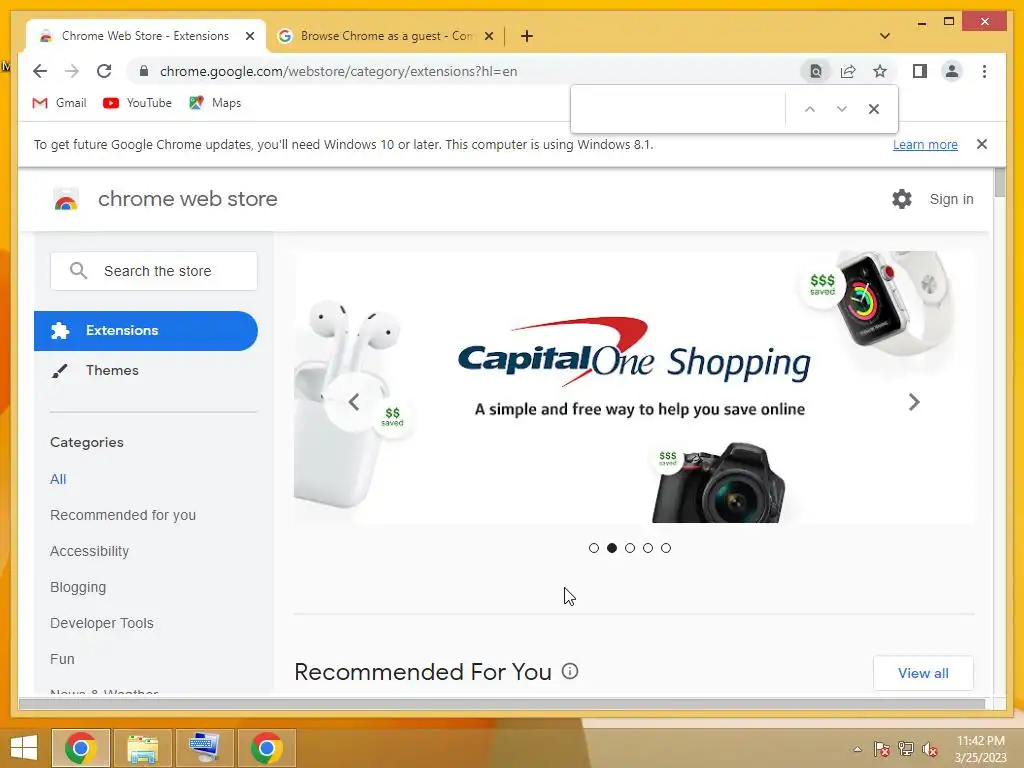This screenshot has width=1024, height=768.
Task: Click Sign in link
Action: click(x=952, y=199)
